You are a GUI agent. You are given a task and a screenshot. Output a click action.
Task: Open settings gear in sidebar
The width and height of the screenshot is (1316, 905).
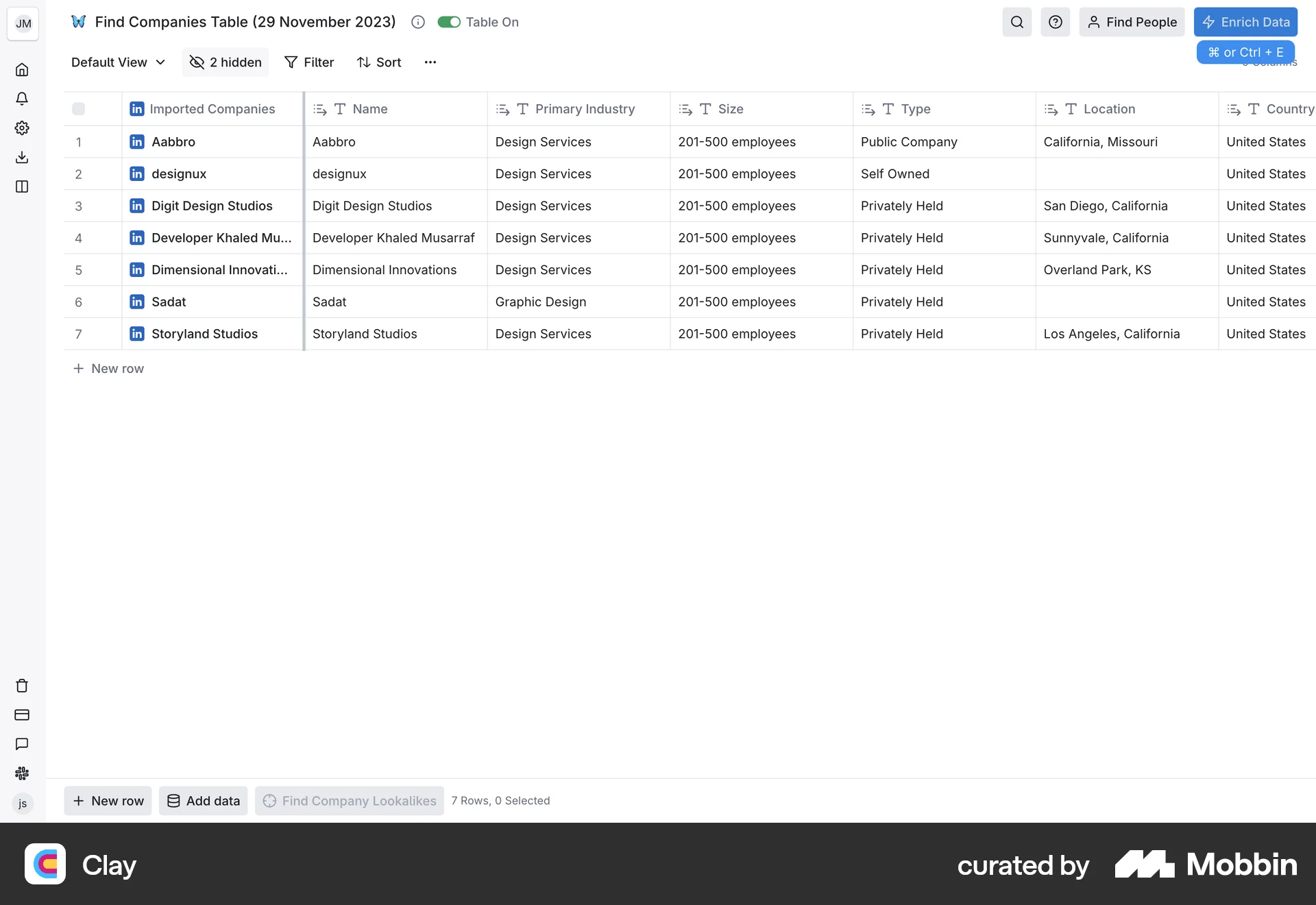click(x=22, y=128)
